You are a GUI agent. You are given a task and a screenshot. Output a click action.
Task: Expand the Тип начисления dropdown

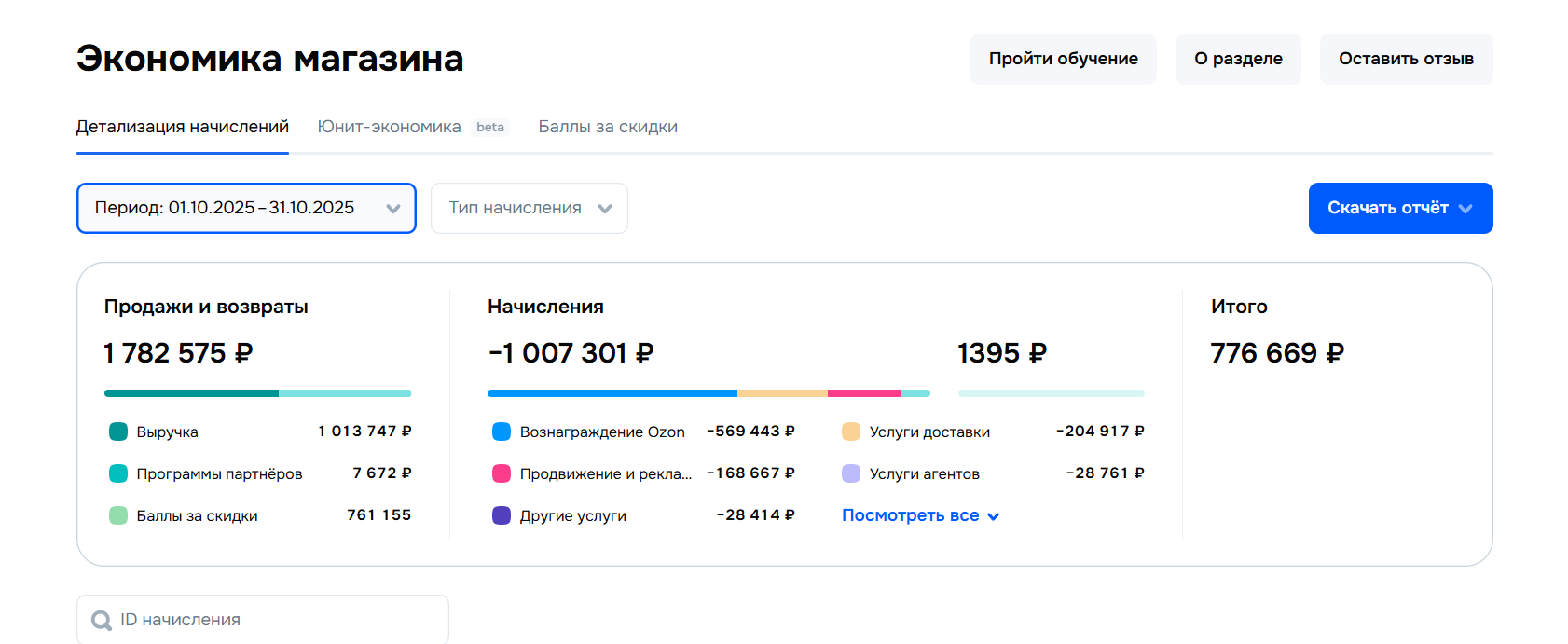tap(529, 208)
